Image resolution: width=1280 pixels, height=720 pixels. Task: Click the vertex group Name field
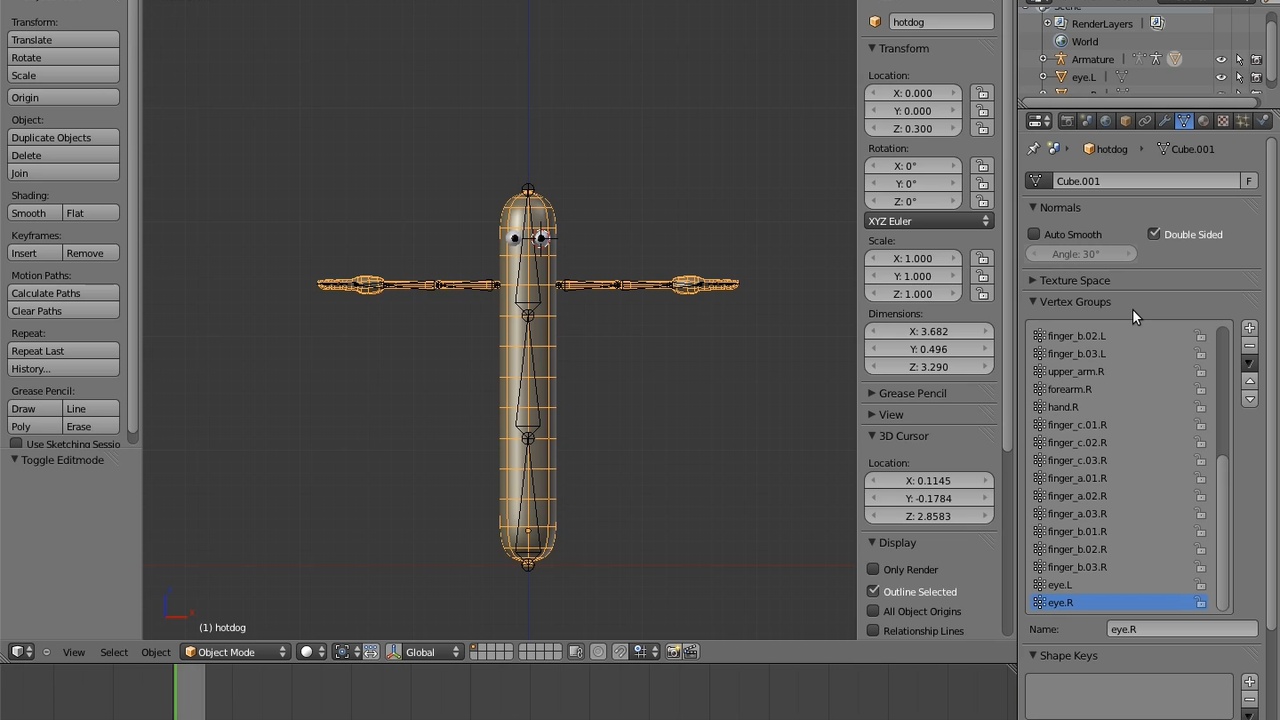tap(1183, 629)
